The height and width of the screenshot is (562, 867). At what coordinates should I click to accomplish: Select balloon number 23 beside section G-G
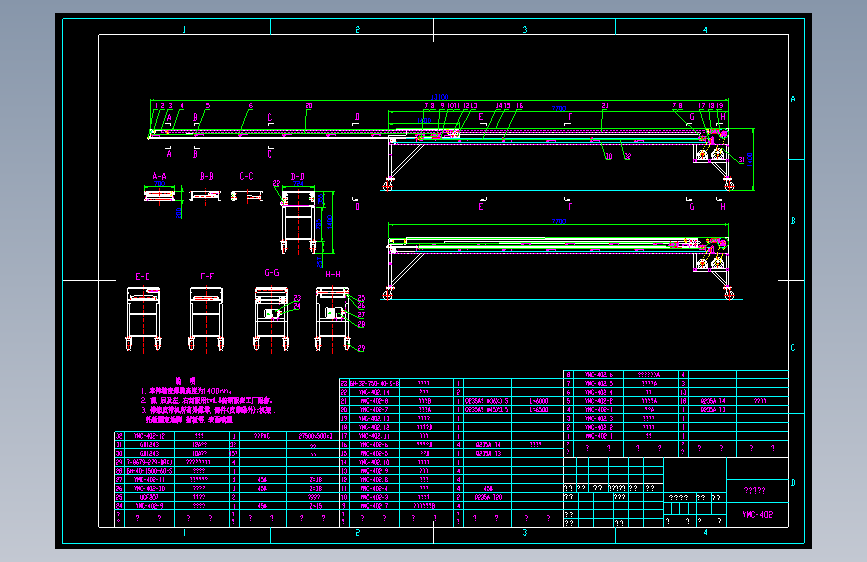(x=297, y=298)
